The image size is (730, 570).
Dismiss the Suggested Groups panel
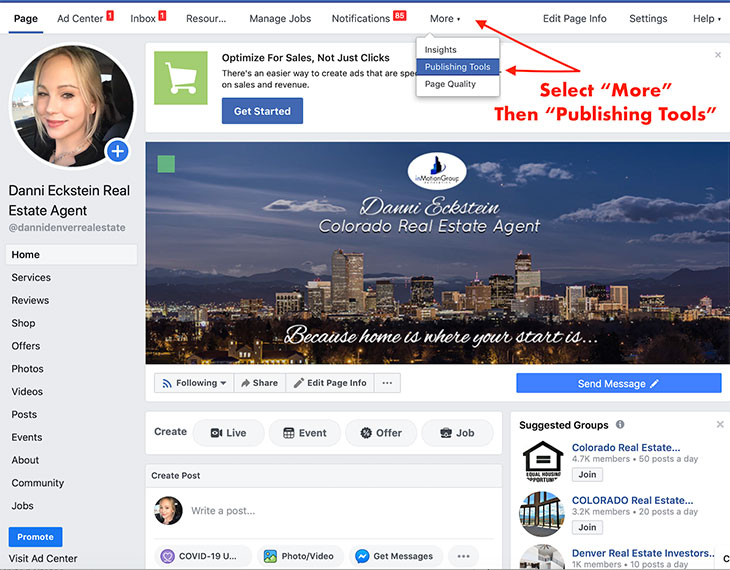pos(720,424)
